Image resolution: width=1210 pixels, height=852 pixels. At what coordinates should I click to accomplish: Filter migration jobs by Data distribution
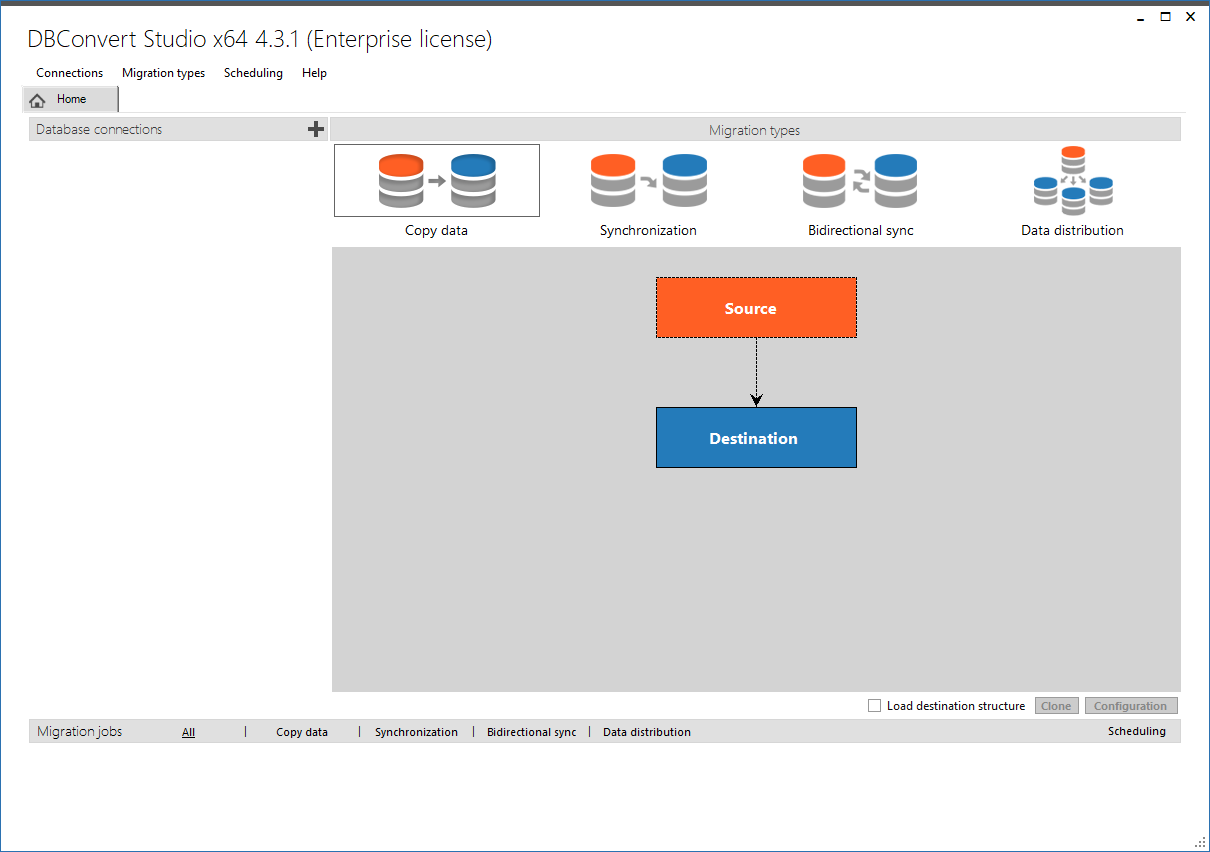[x=647, y=732]
